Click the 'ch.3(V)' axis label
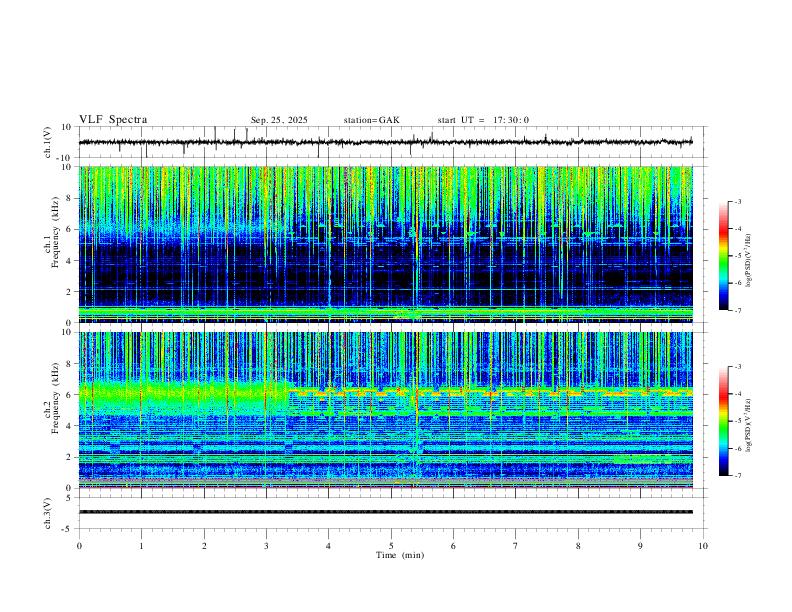The height and width of the screenshot is (612, 792). 48,513
